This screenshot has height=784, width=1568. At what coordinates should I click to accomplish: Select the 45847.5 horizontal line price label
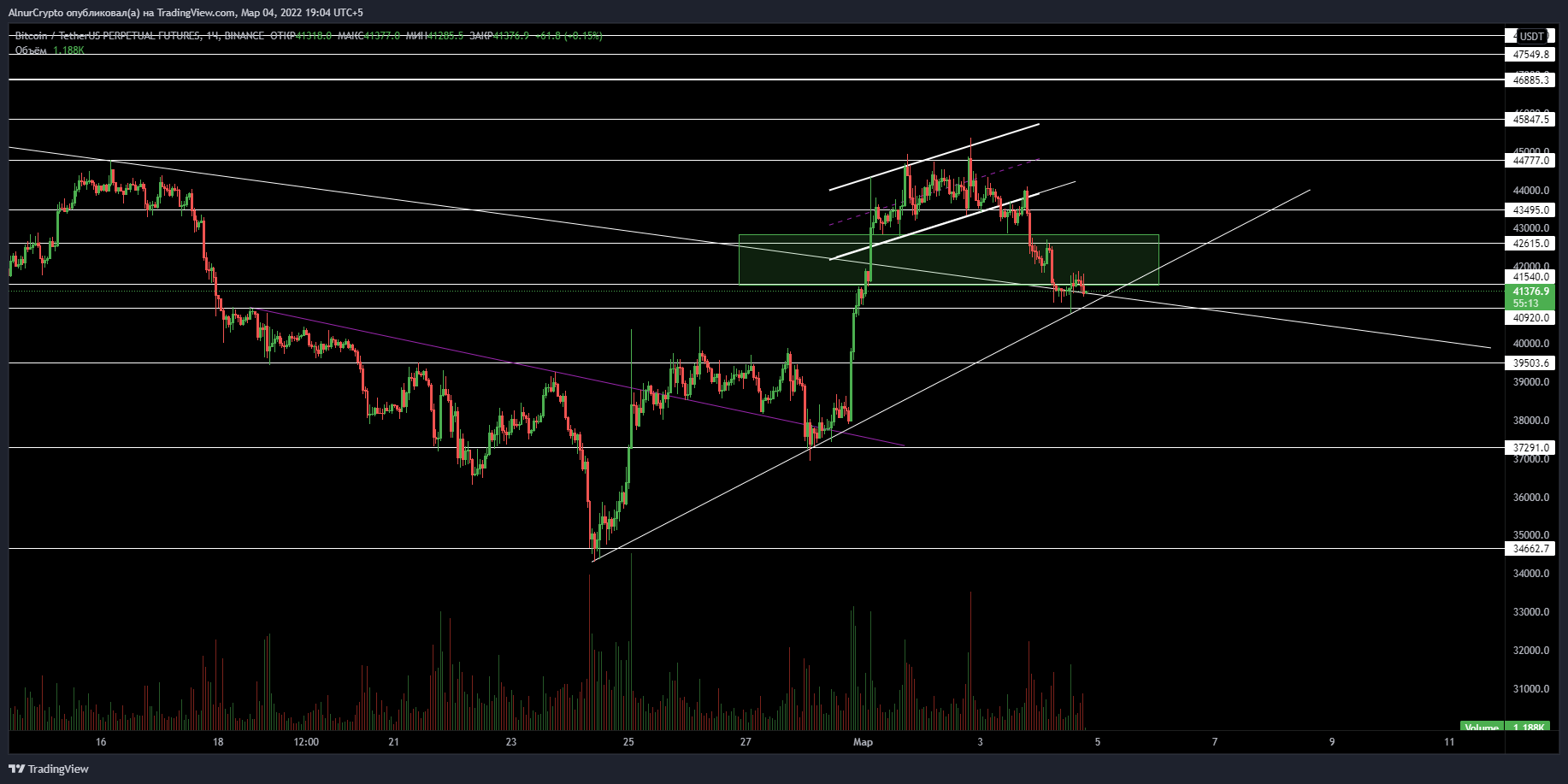(x=1530, y=120)
